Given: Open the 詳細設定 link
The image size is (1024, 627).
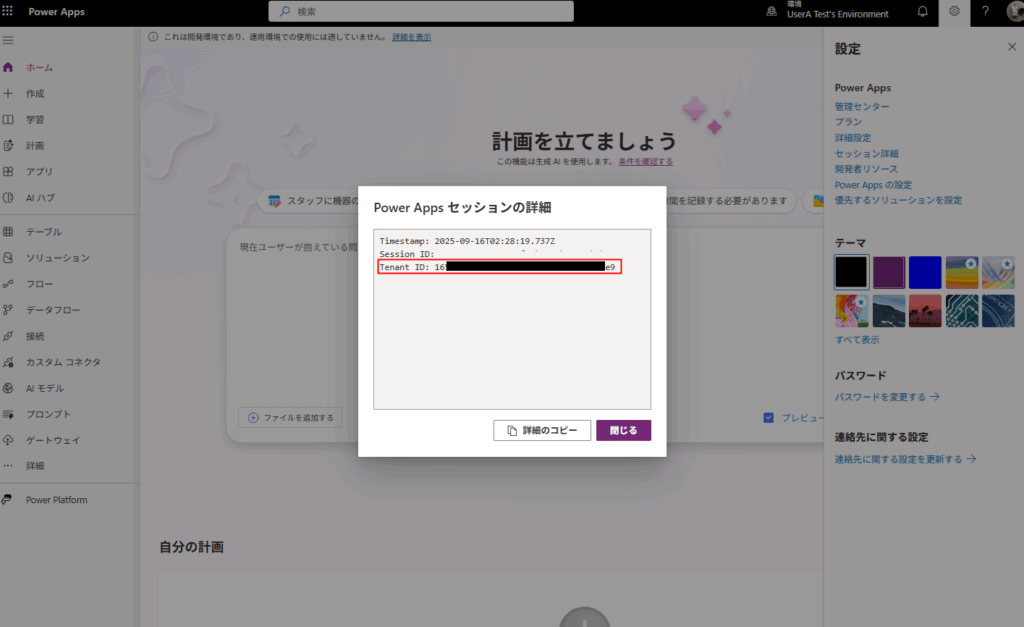Looking at the screenshot, I should [852, 138].
